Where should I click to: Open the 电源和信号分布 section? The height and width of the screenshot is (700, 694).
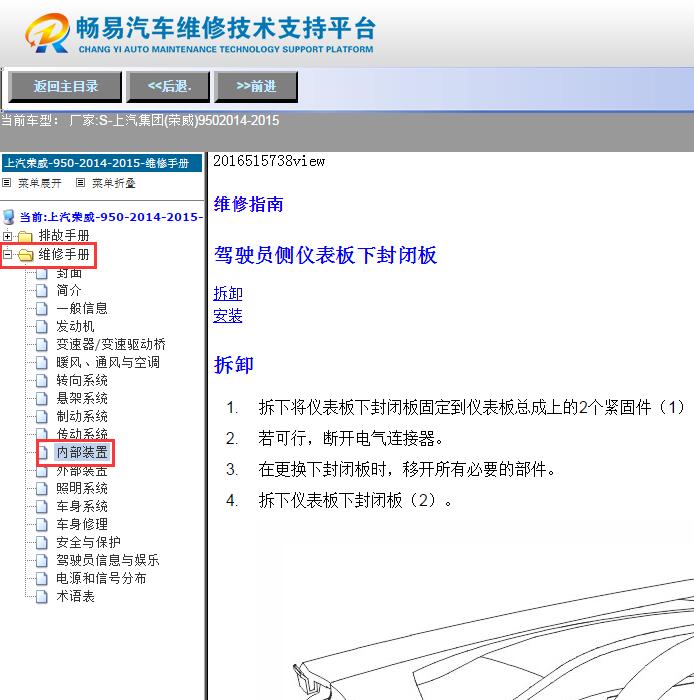pyautogui.click(x=101, y=578)
